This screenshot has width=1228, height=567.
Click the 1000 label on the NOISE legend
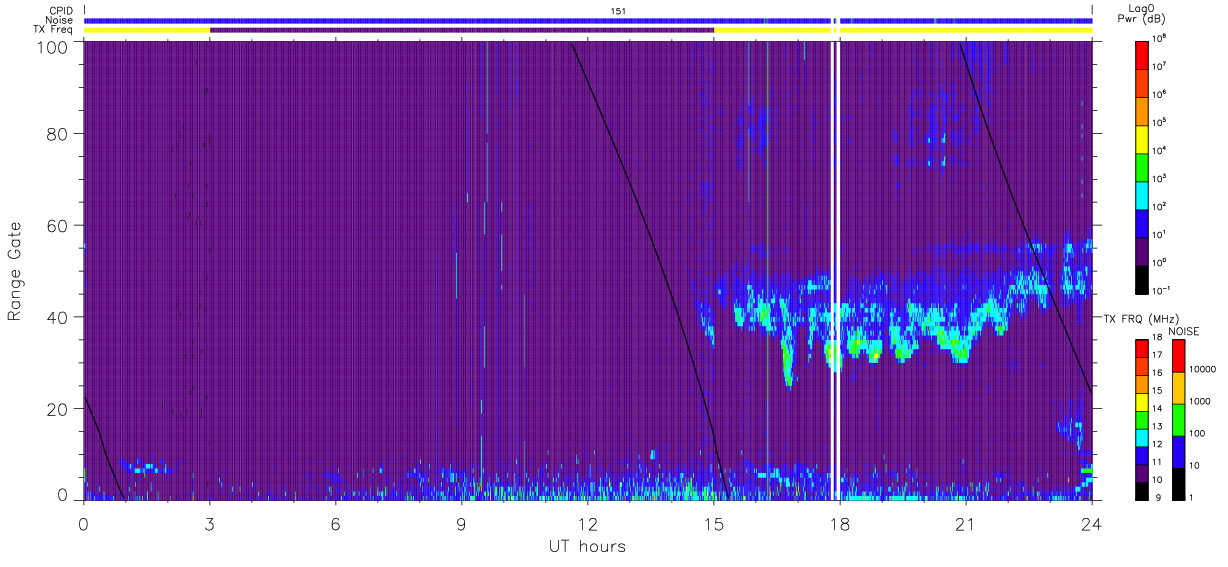1202,401
